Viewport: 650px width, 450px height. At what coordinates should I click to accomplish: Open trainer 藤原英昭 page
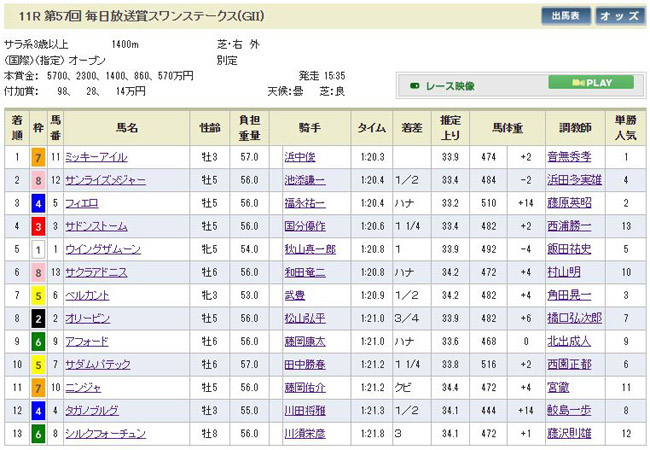click(x=569, y=203)
